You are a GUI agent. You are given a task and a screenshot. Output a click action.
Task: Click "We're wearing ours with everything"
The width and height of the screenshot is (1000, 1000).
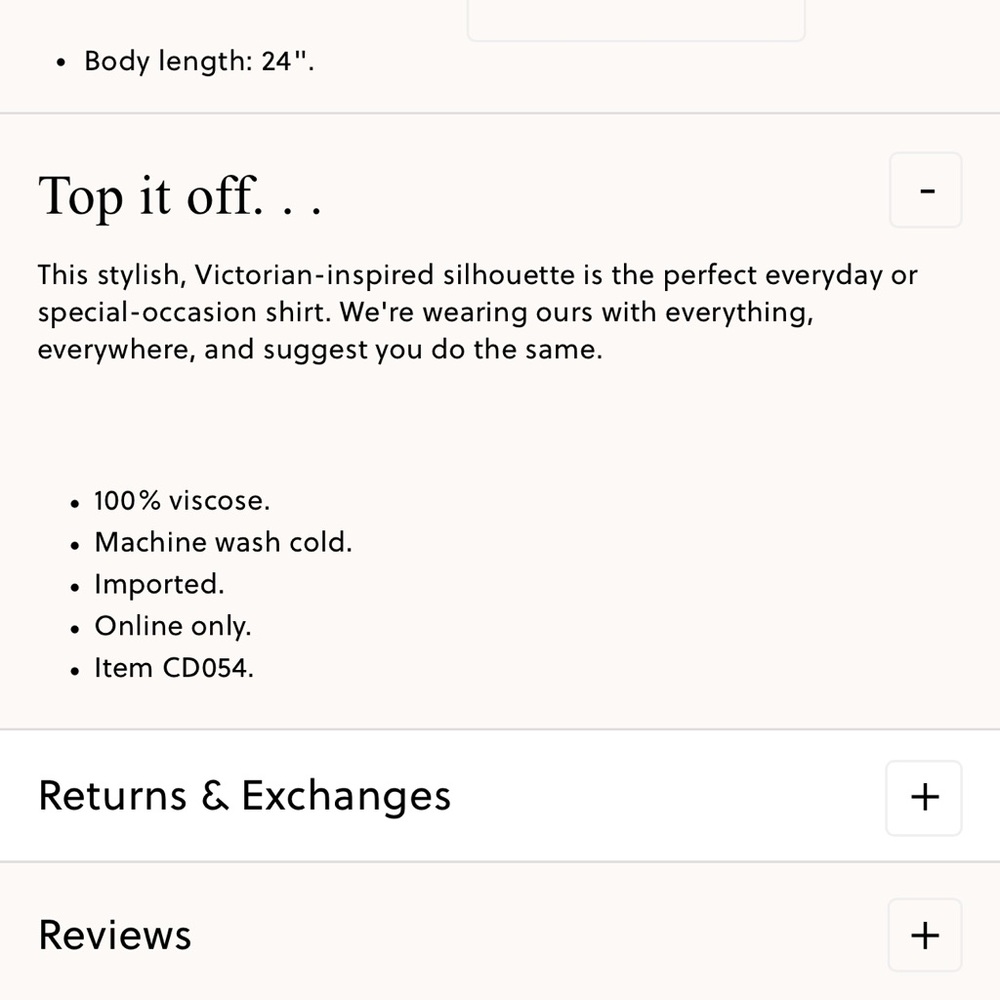(577, 312)
